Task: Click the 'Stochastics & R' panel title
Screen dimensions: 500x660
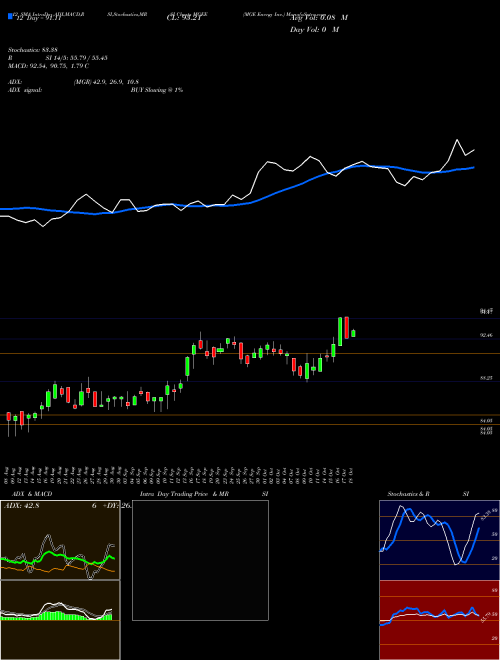Action: [409, 494]
